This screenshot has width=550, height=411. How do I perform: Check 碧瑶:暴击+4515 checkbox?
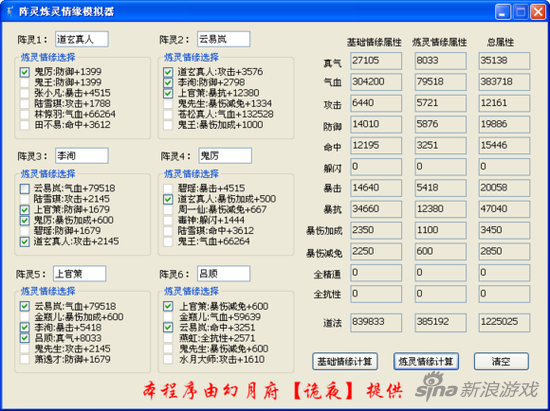tap(168, 189)
